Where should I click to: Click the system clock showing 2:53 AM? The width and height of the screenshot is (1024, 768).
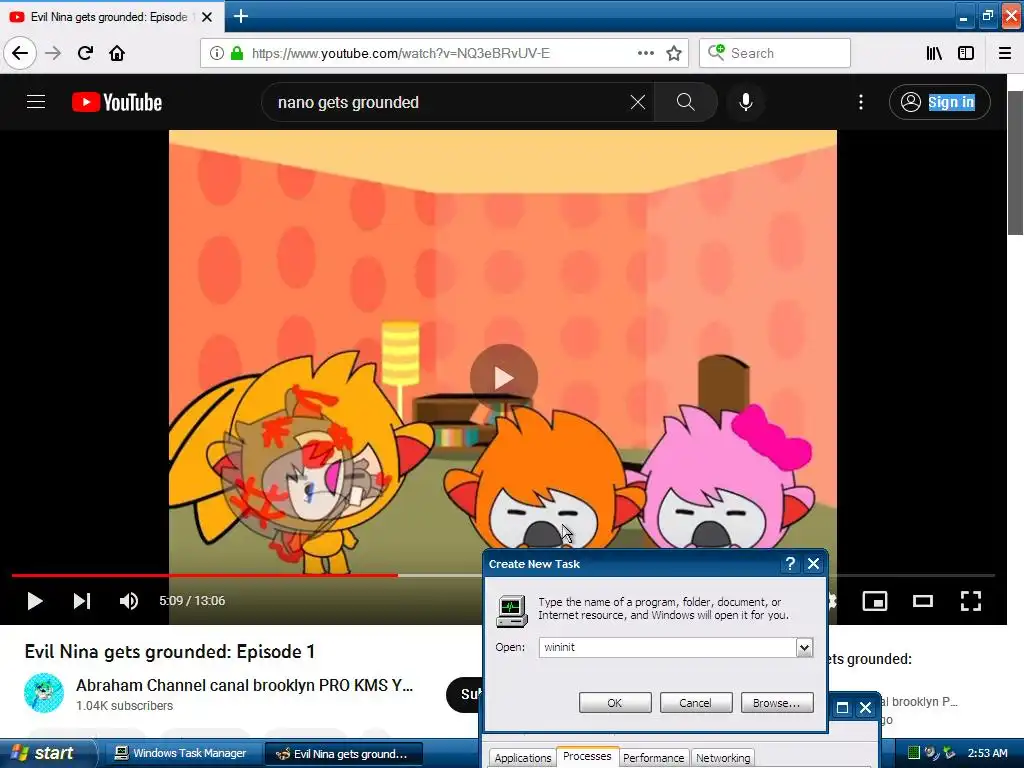[x=987, y=753]
